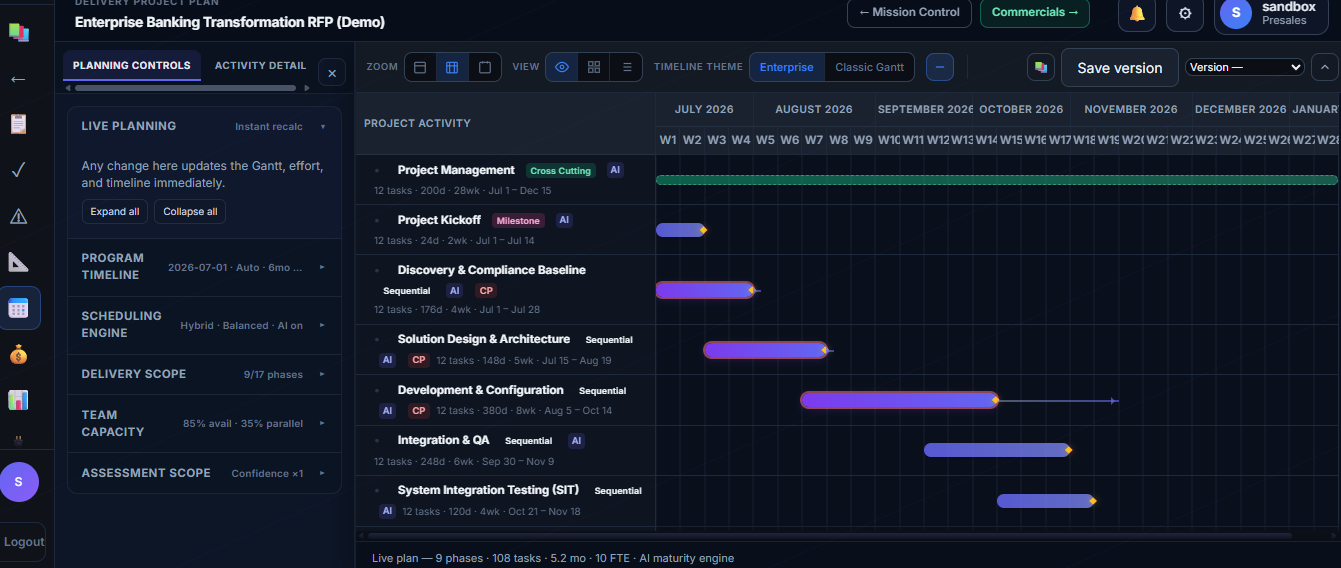Open the money bag commercials sidebar icon

(x=18, y=354)
